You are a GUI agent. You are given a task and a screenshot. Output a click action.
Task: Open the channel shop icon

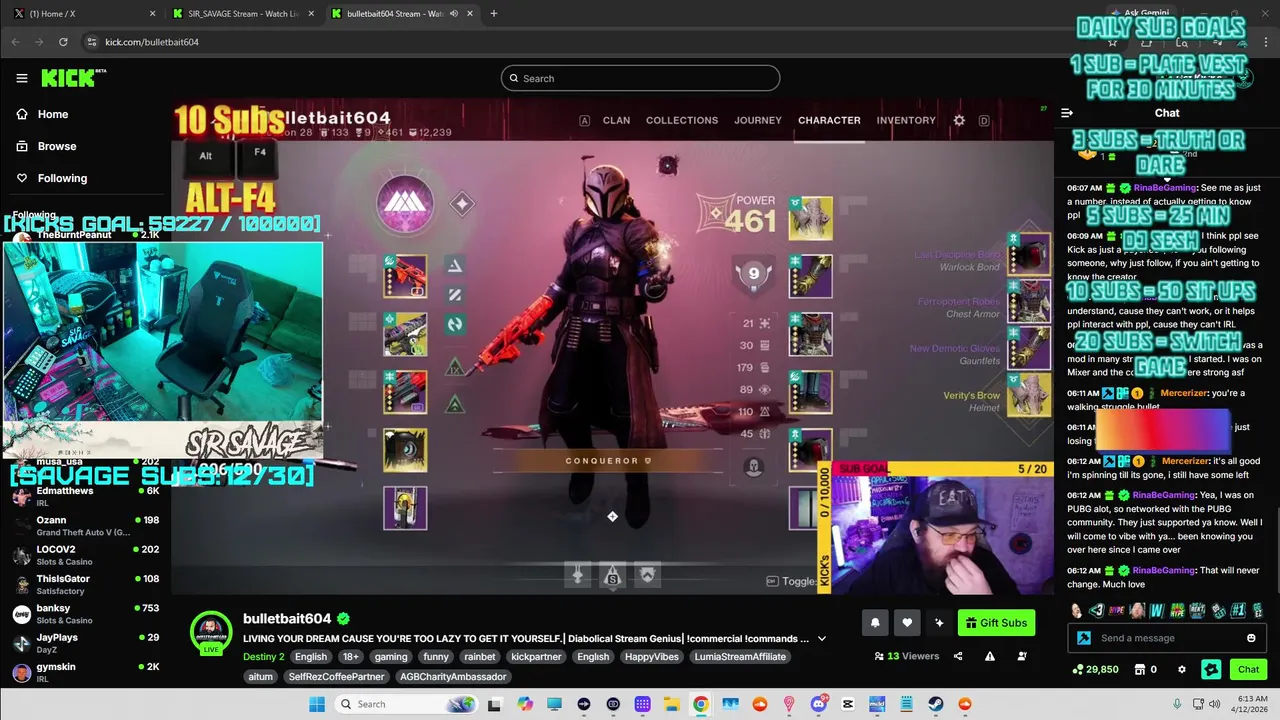click(1139, 669)
